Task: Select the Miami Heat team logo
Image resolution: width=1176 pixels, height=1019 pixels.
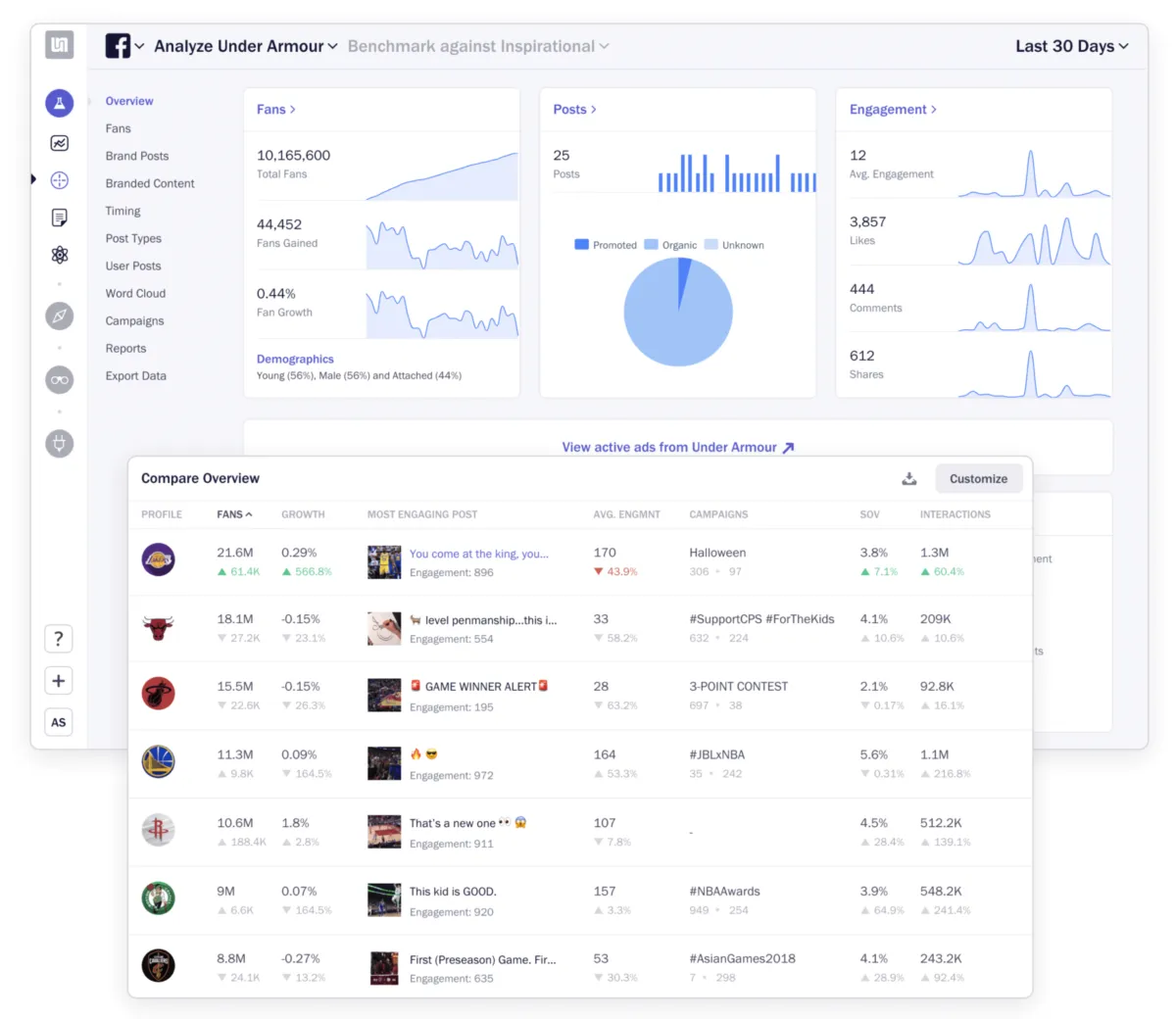Action: [x=158, y=694]
